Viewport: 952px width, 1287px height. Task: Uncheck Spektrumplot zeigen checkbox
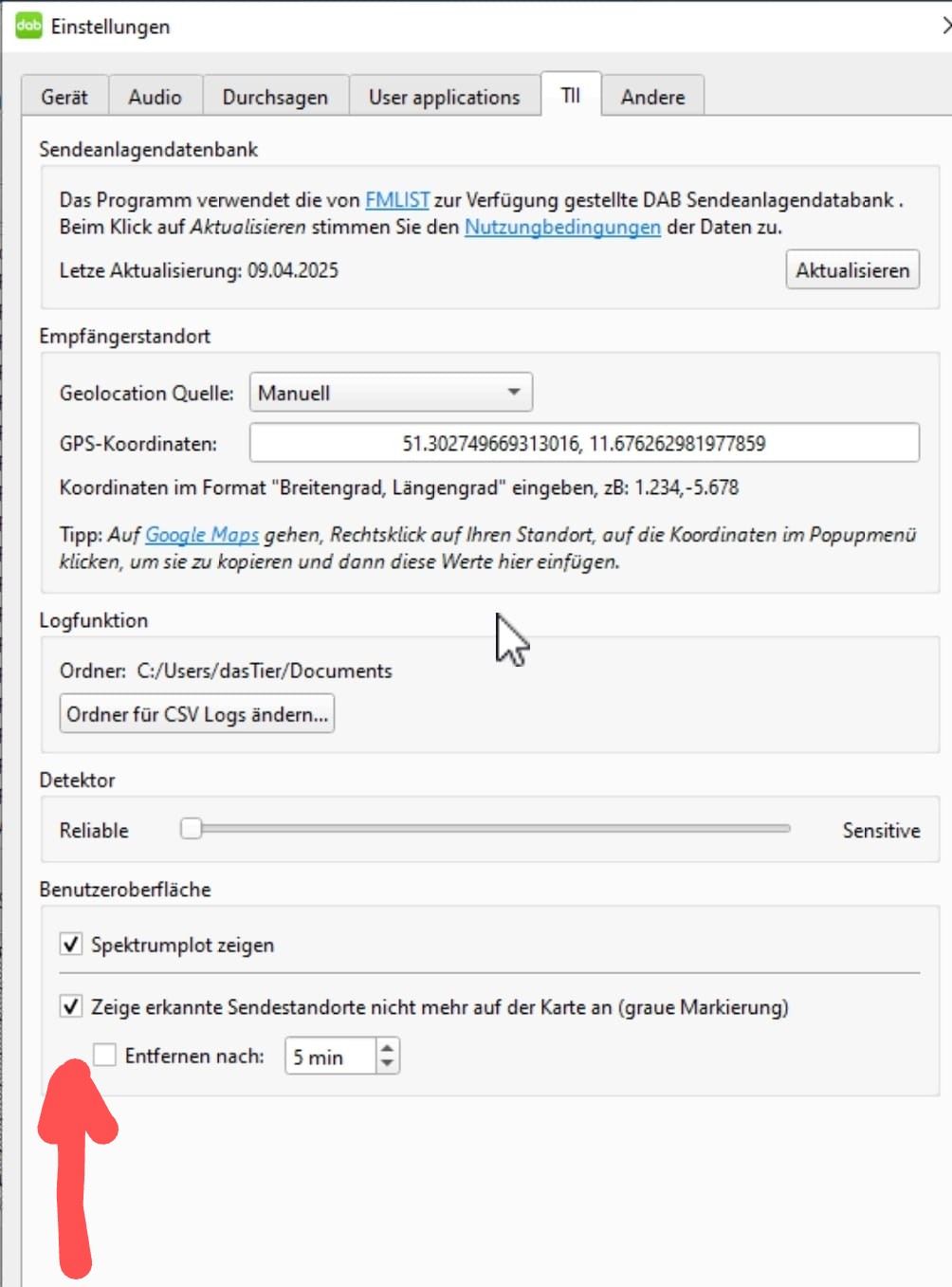coord(71,945)
